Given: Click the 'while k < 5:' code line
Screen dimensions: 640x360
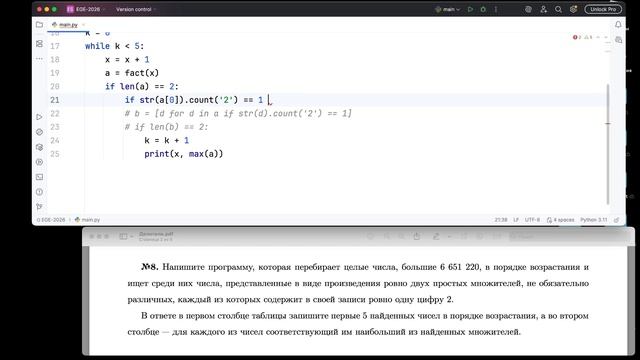Looking at the screenshot, I should (x=115, y=46).
